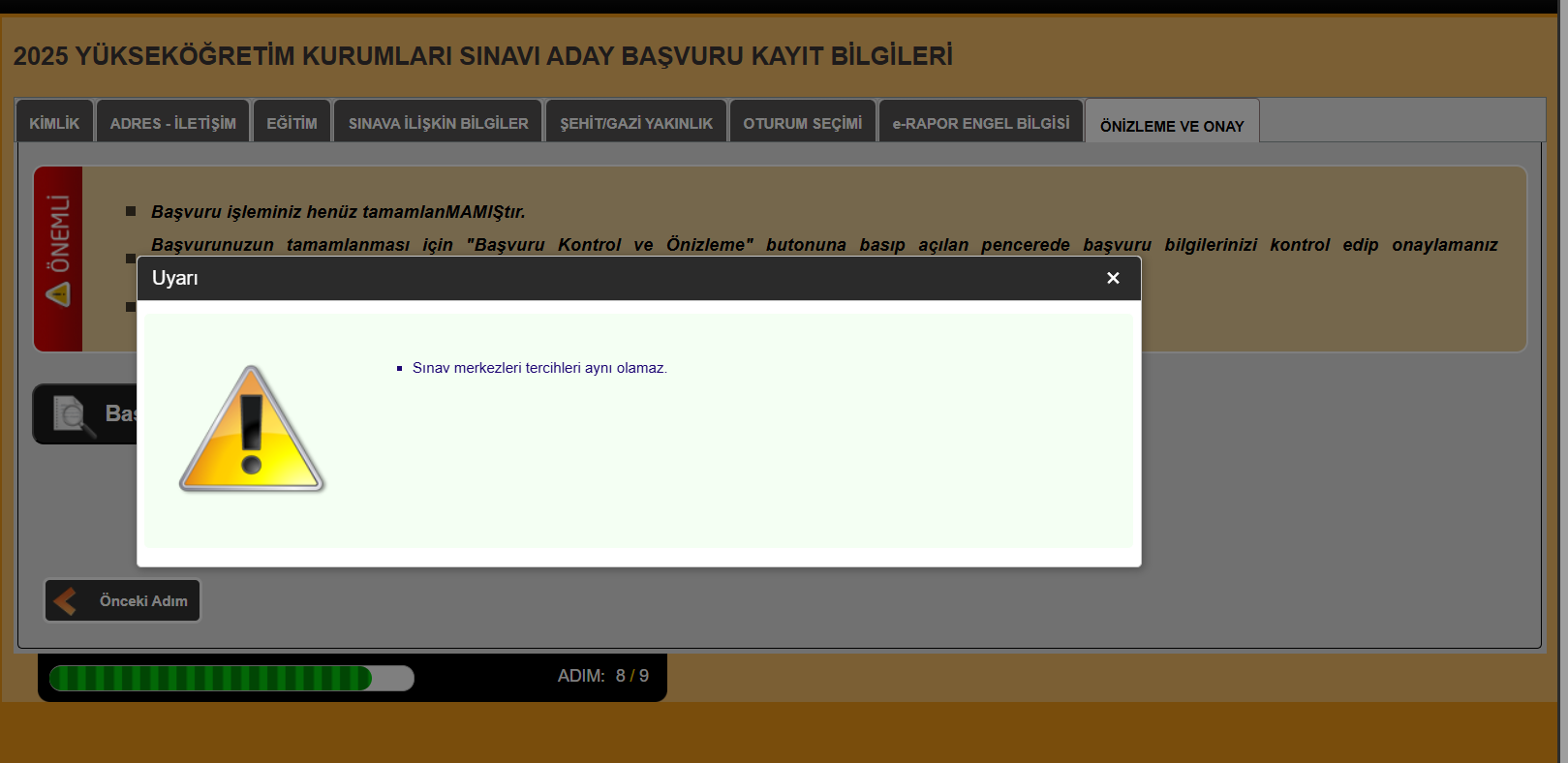Click the page heading '2025 YÜKSEKÖĞRETİM KURUMLARI SINAVI'
The height and width of the screenshot is (763, 1568).
point(482,55)
